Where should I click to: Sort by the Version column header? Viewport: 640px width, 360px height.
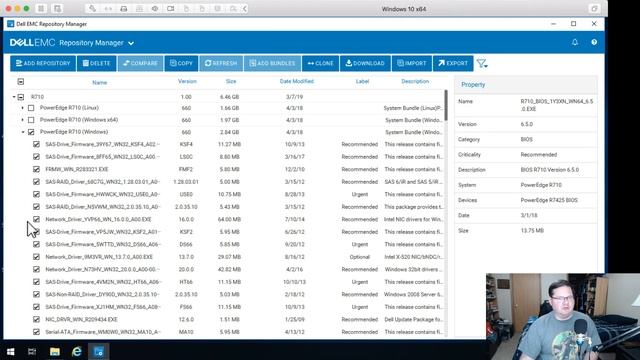click(x=187, y=81)
